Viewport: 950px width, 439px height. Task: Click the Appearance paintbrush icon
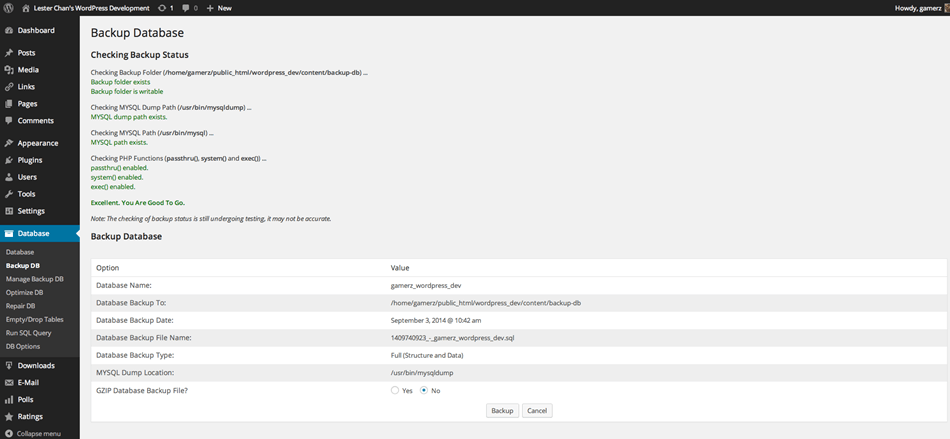9,144
